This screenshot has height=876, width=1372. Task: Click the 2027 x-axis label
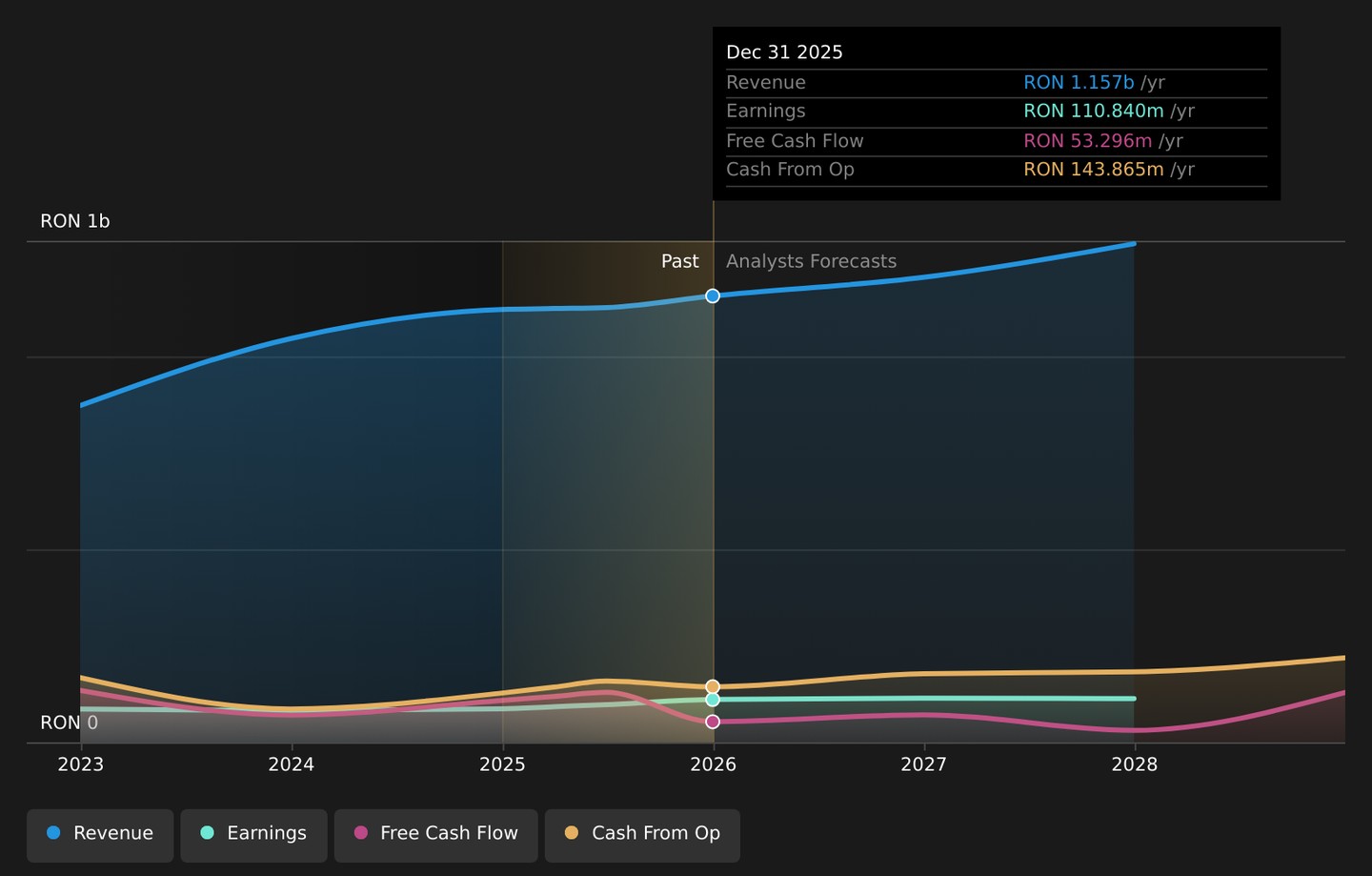pyautogui.click(x=924, y=764)
